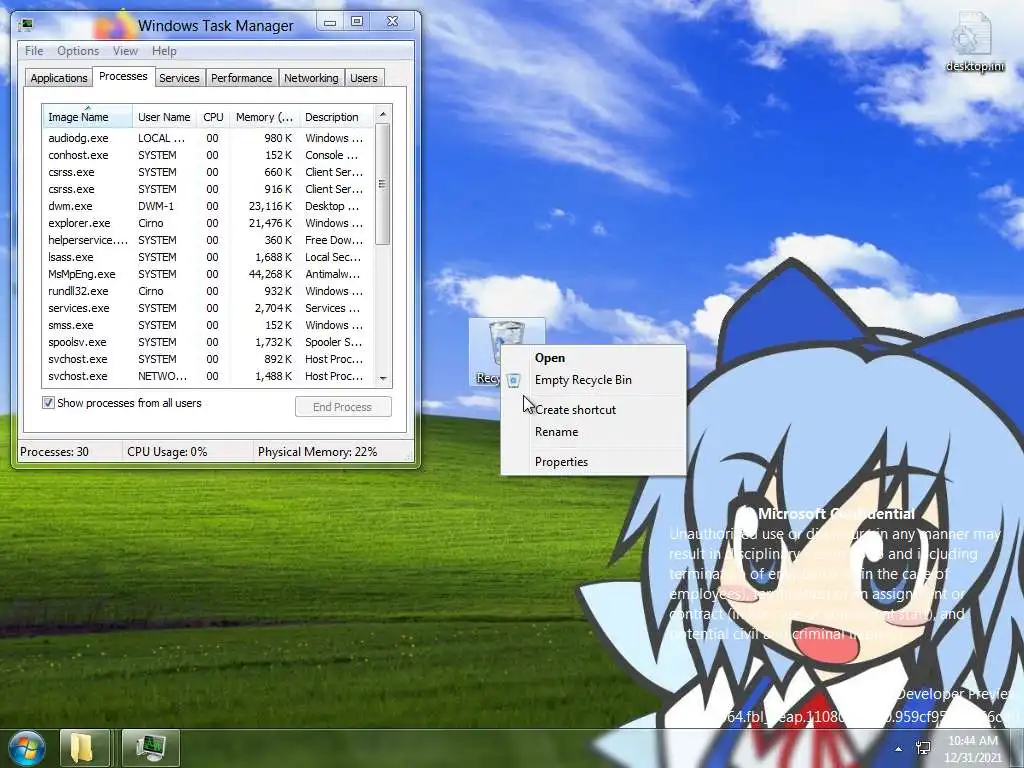The image size is (1024, 768).
Task: Switch to the Performance tab
Action: point(242,78)
